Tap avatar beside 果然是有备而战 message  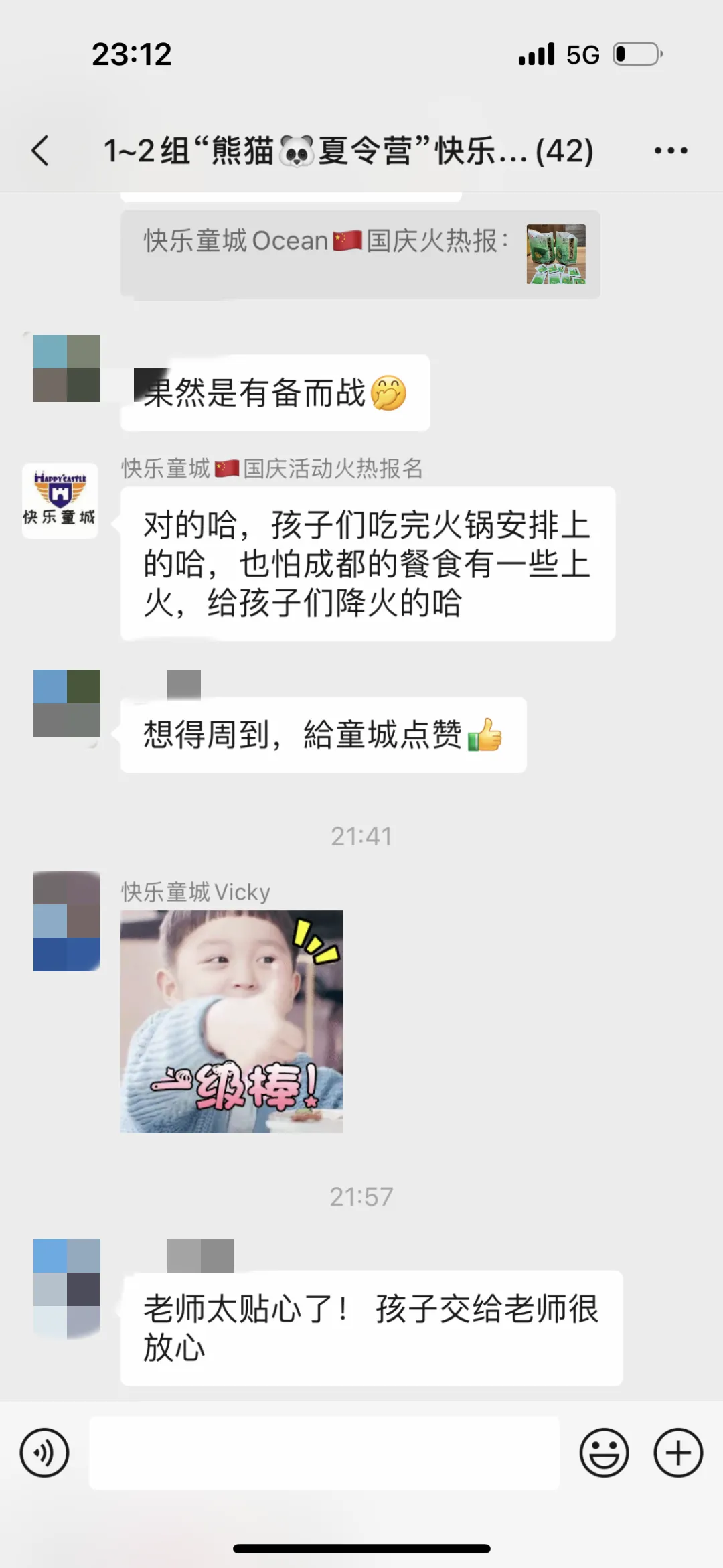click(x=67, y=368)
